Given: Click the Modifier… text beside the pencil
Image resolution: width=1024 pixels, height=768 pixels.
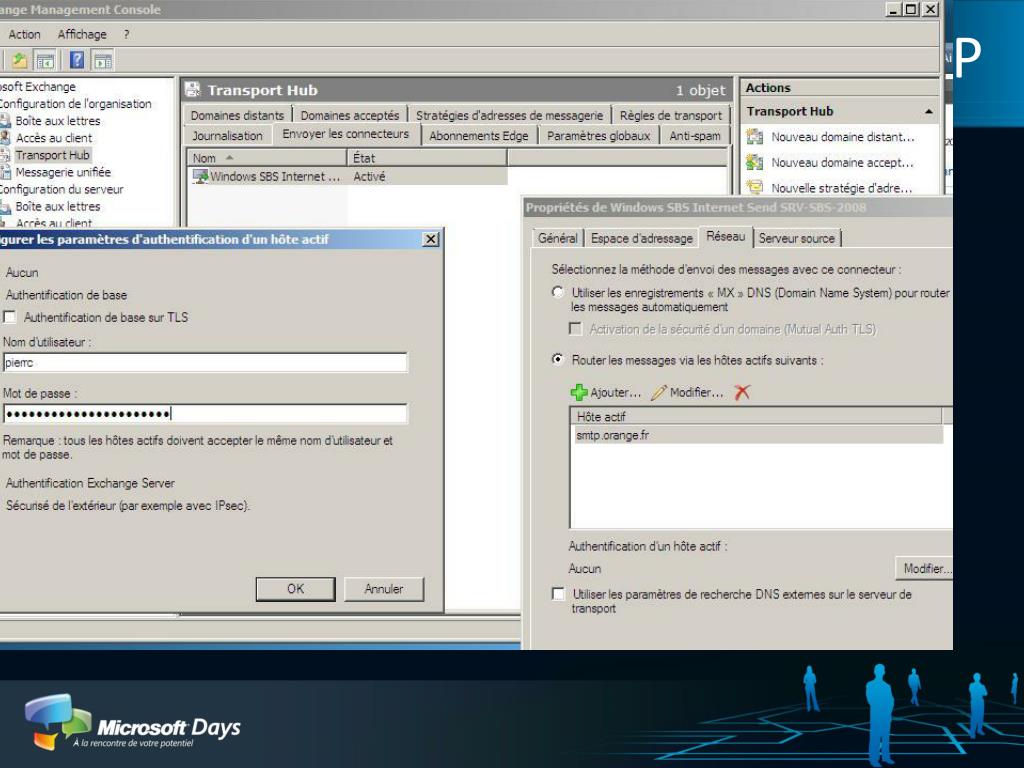Looking at the screenshot, I should pos(696,392).
